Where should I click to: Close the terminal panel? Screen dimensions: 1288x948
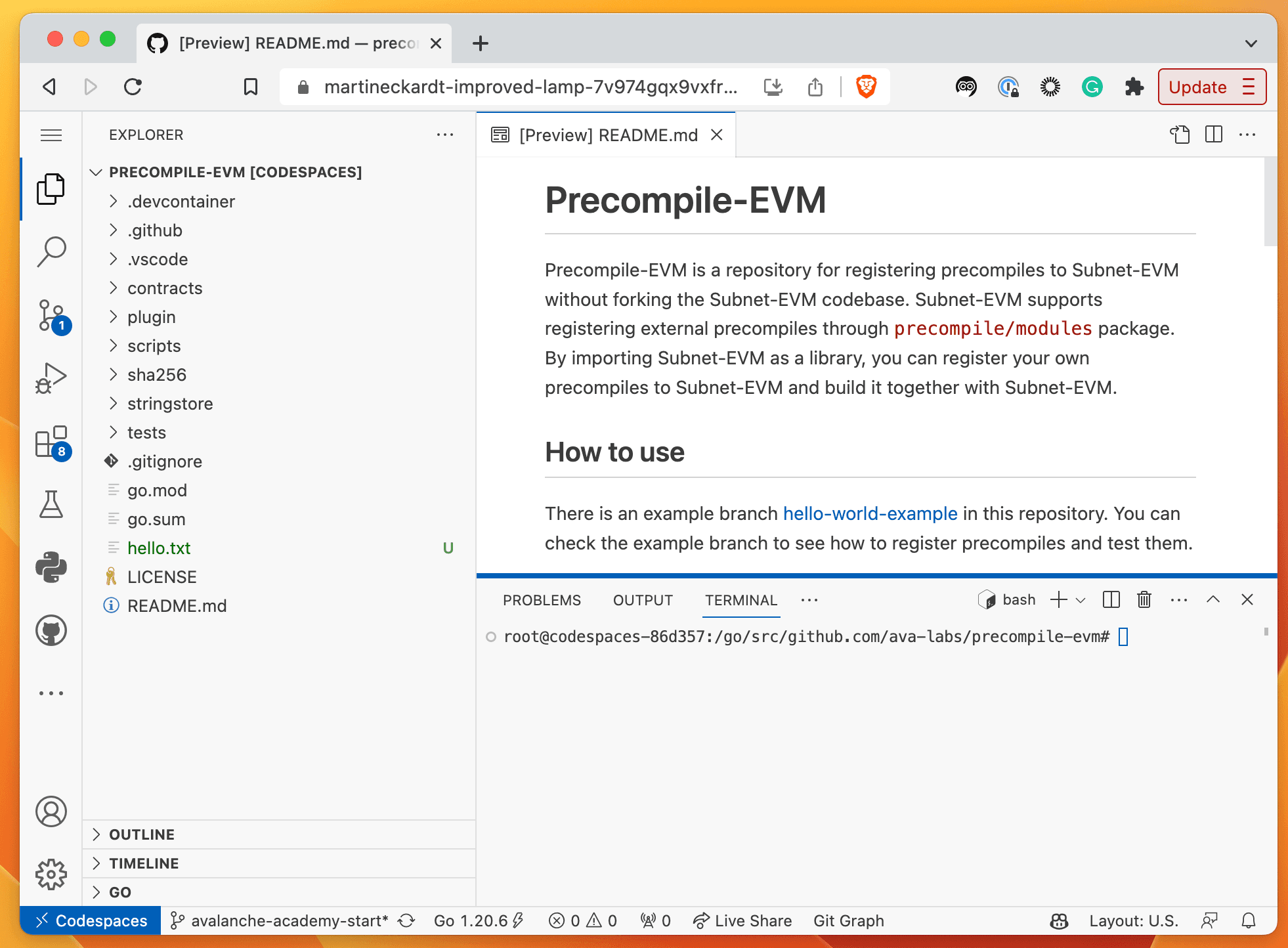1247,599
